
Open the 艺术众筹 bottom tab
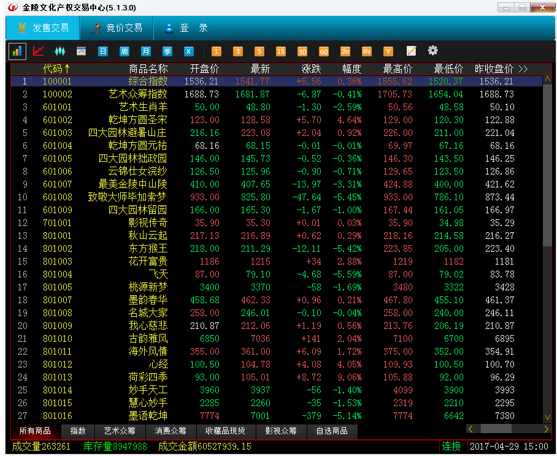tap(120, 431)
